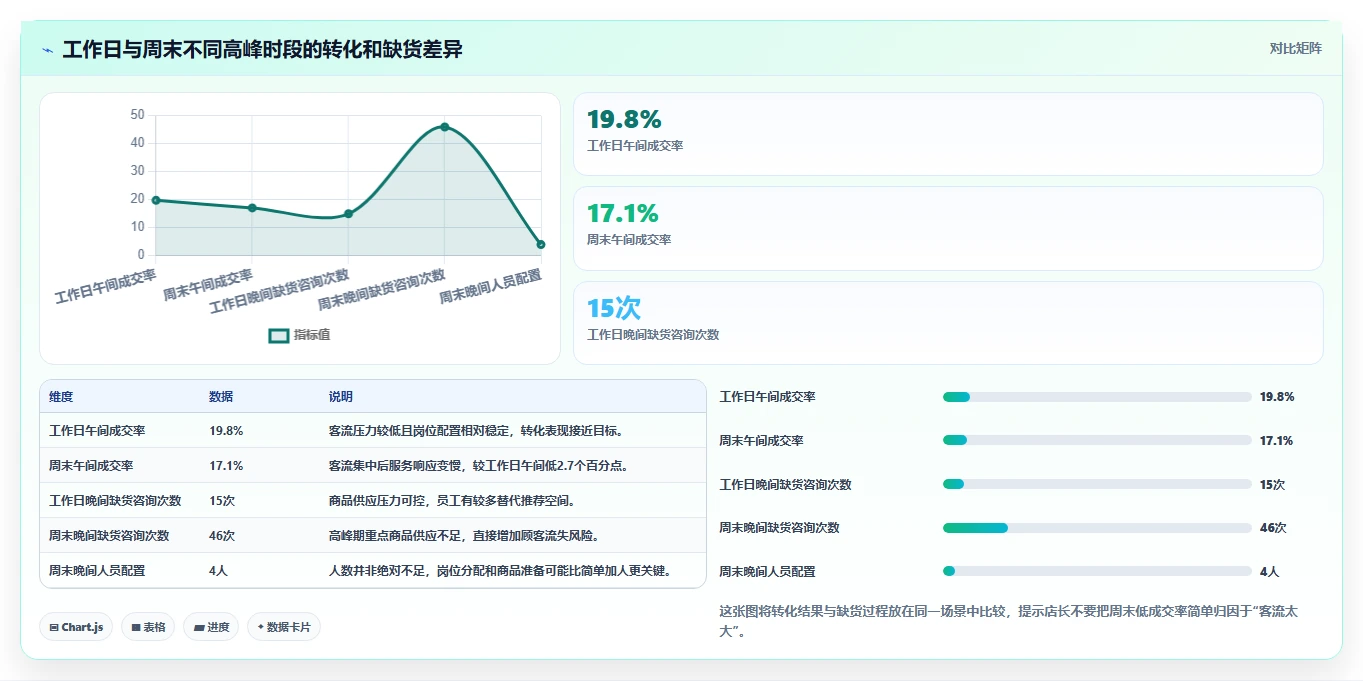Image resolution: width=1363 pixels, height=681 pixels.
Task: Click the 周末午间成交率 card caption
Action: click(629, 240)
